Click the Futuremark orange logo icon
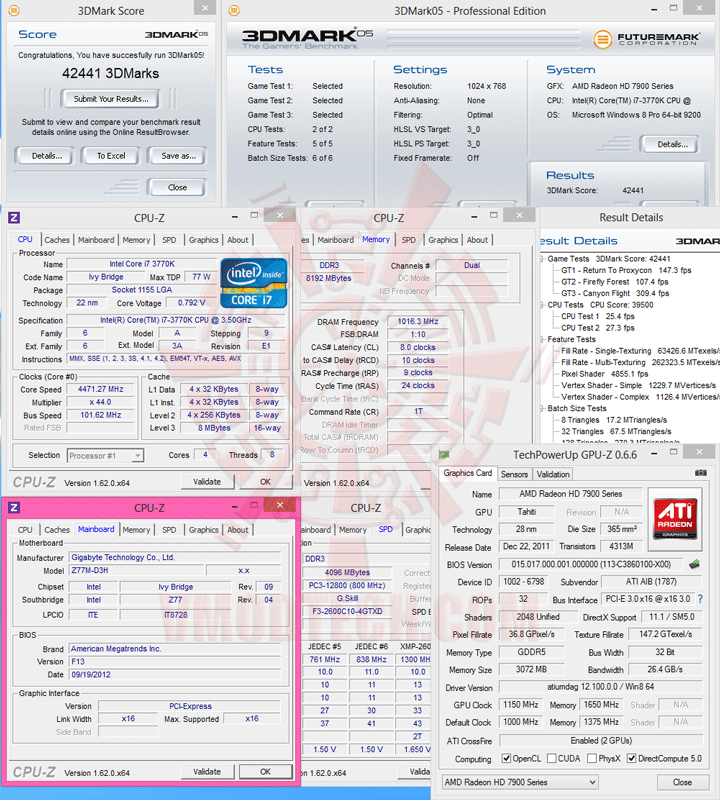This screenshot has height=800, width=720. (603, 39)
